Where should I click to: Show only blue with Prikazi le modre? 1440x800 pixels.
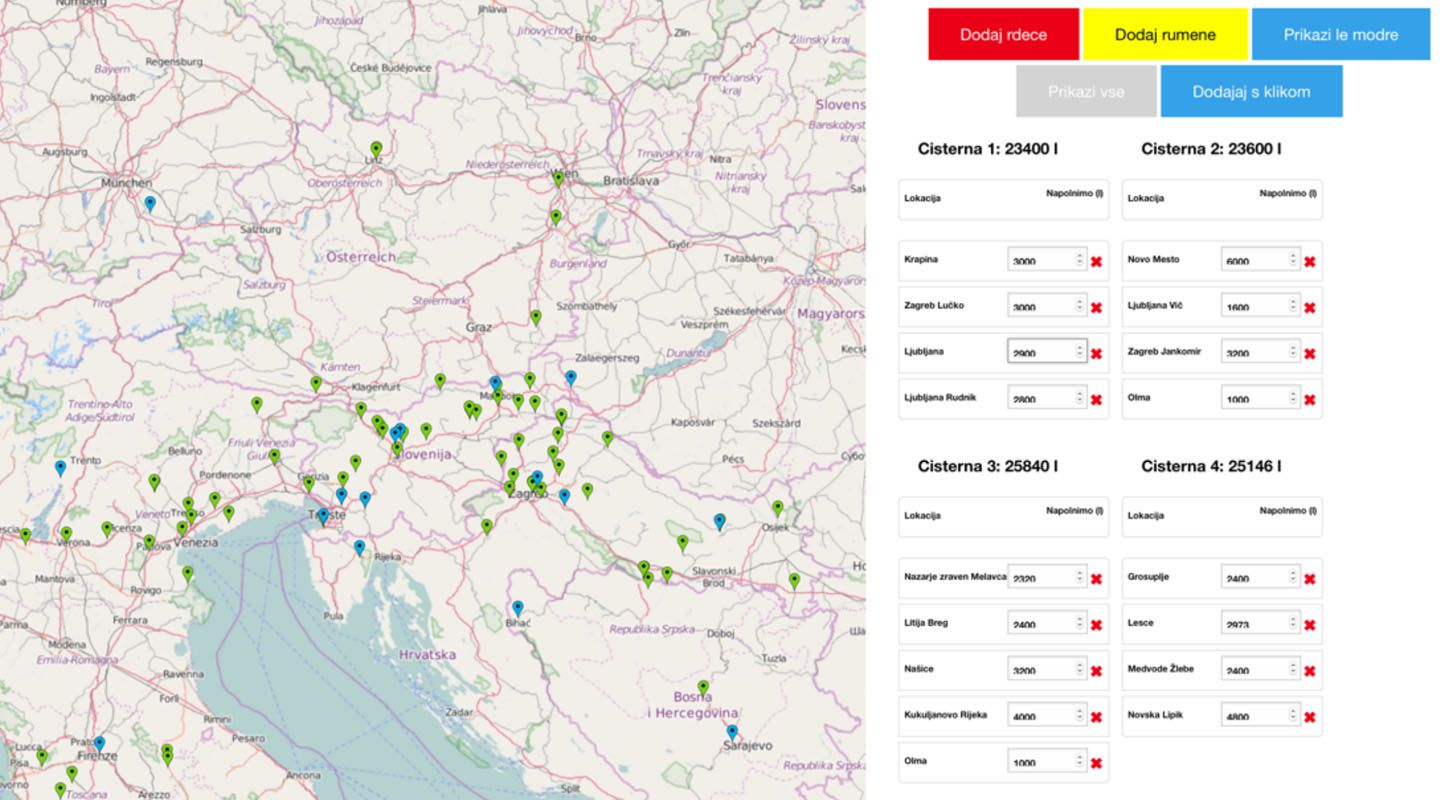click(x=1341, y=35)
